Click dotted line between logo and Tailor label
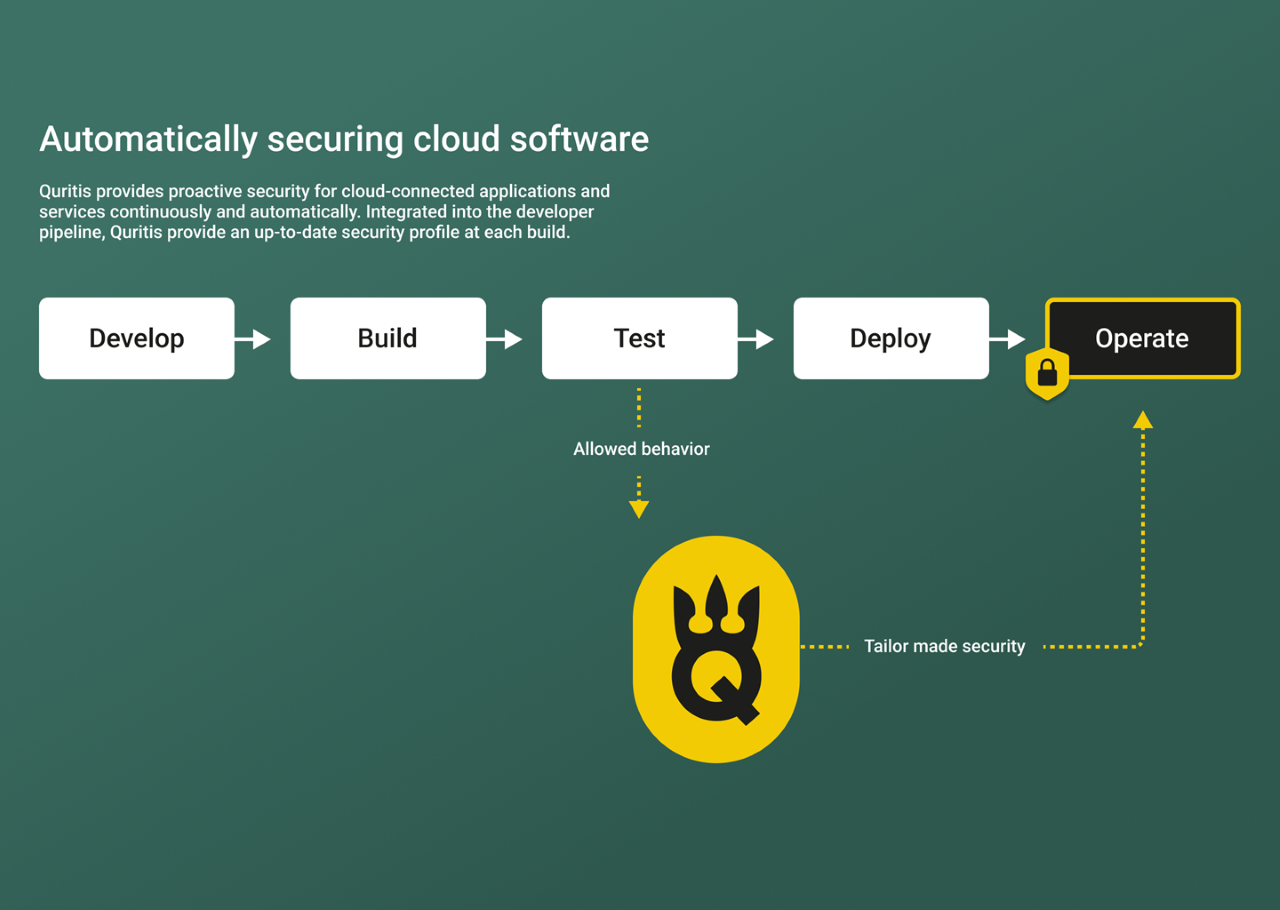The height and width of the screenshot is (910, 1280). click(826, 647)
